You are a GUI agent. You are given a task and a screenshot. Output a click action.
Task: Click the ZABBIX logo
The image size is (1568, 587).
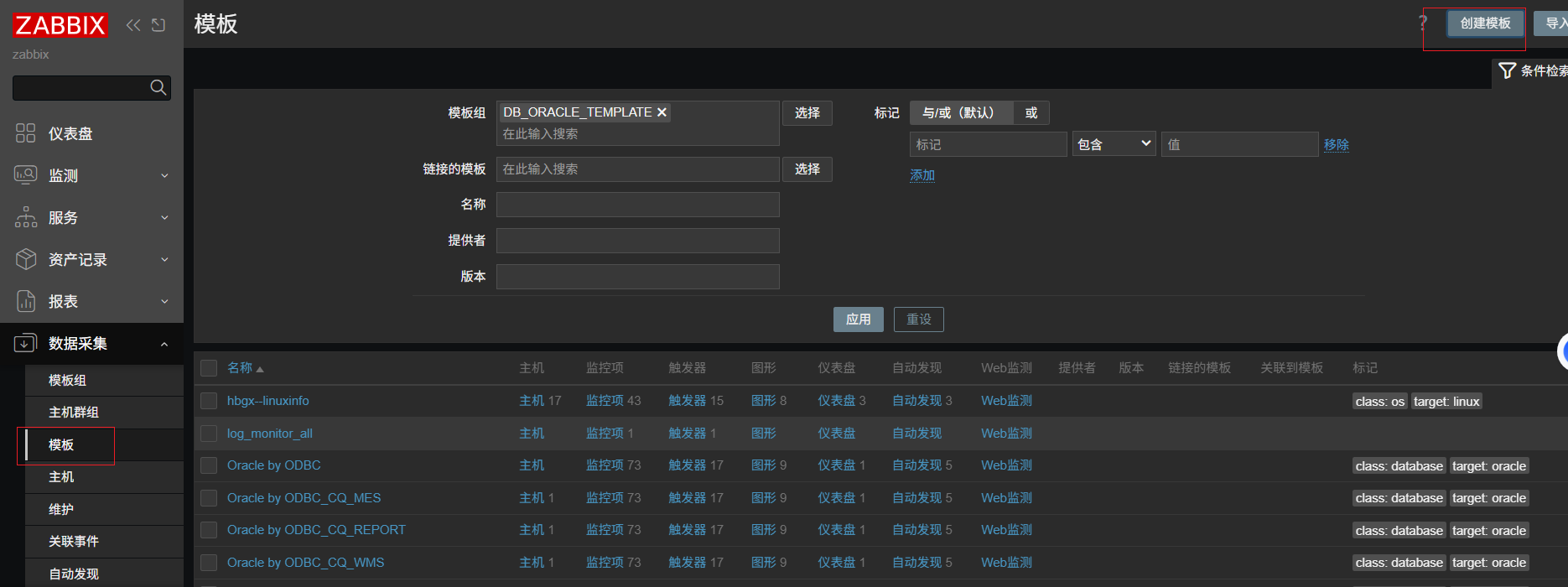point(60,25)
